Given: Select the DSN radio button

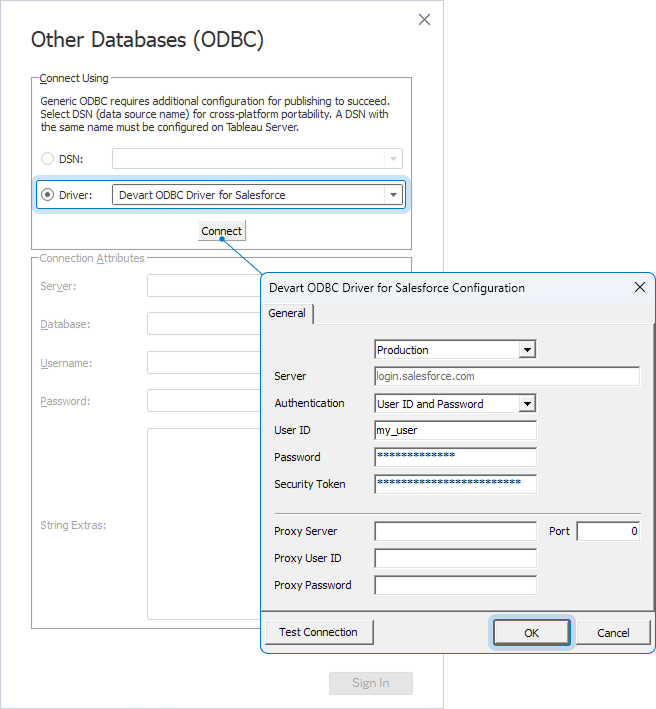Looking at the screenshot, I should coord(47,159).
